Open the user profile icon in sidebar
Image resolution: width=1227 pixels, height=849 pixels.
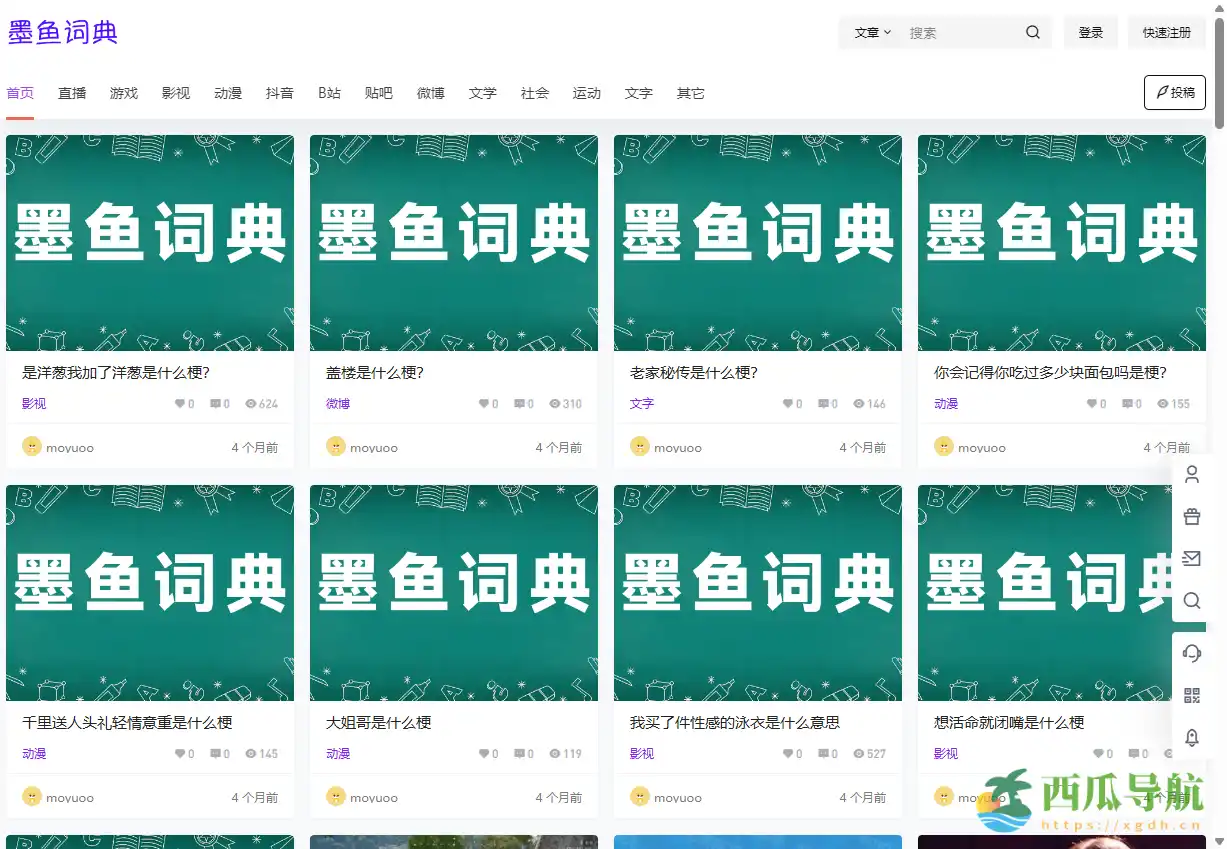pos(1191,475)
